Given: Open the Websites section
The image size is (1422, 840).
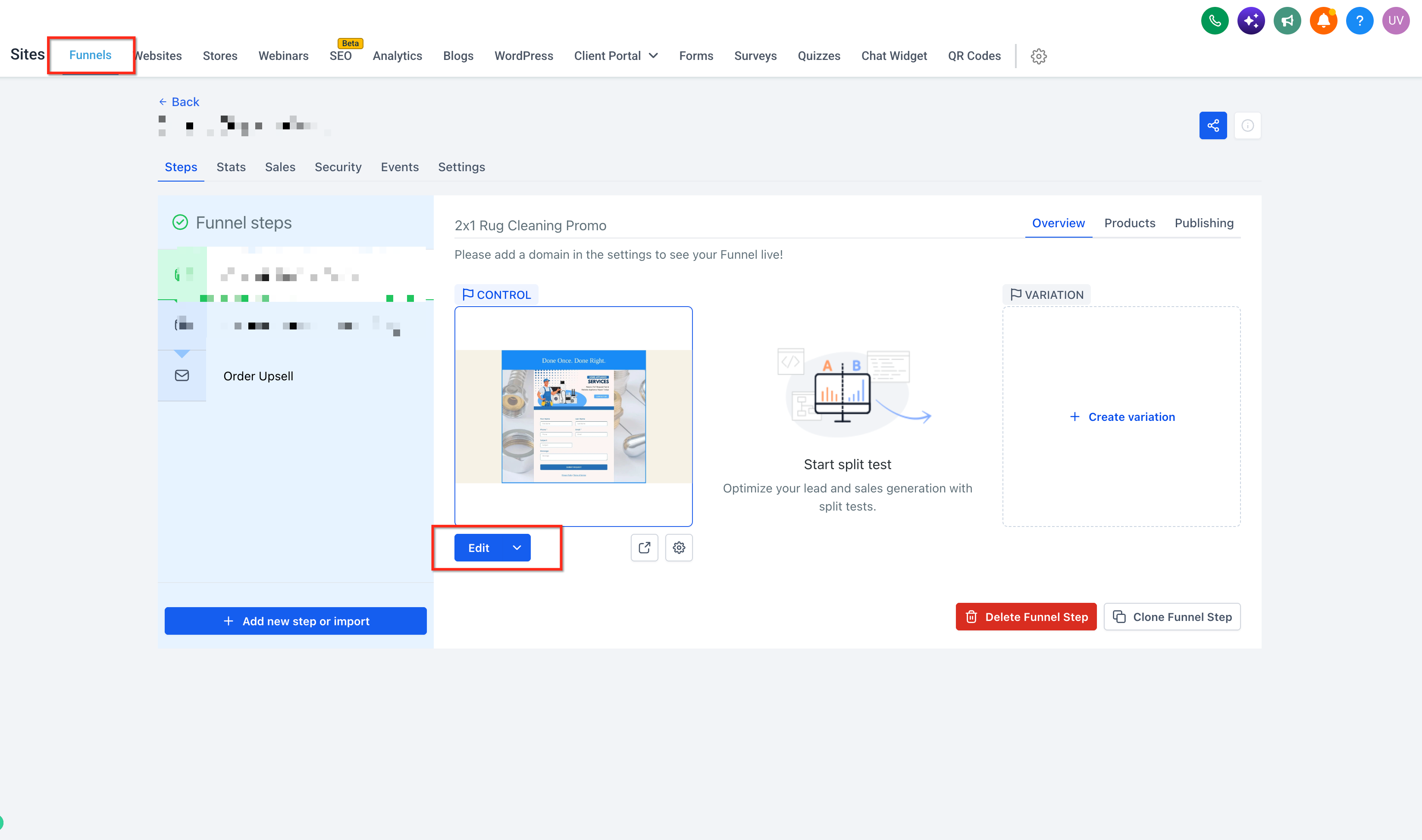Looking at the screenshot, I should click(158, 56).
